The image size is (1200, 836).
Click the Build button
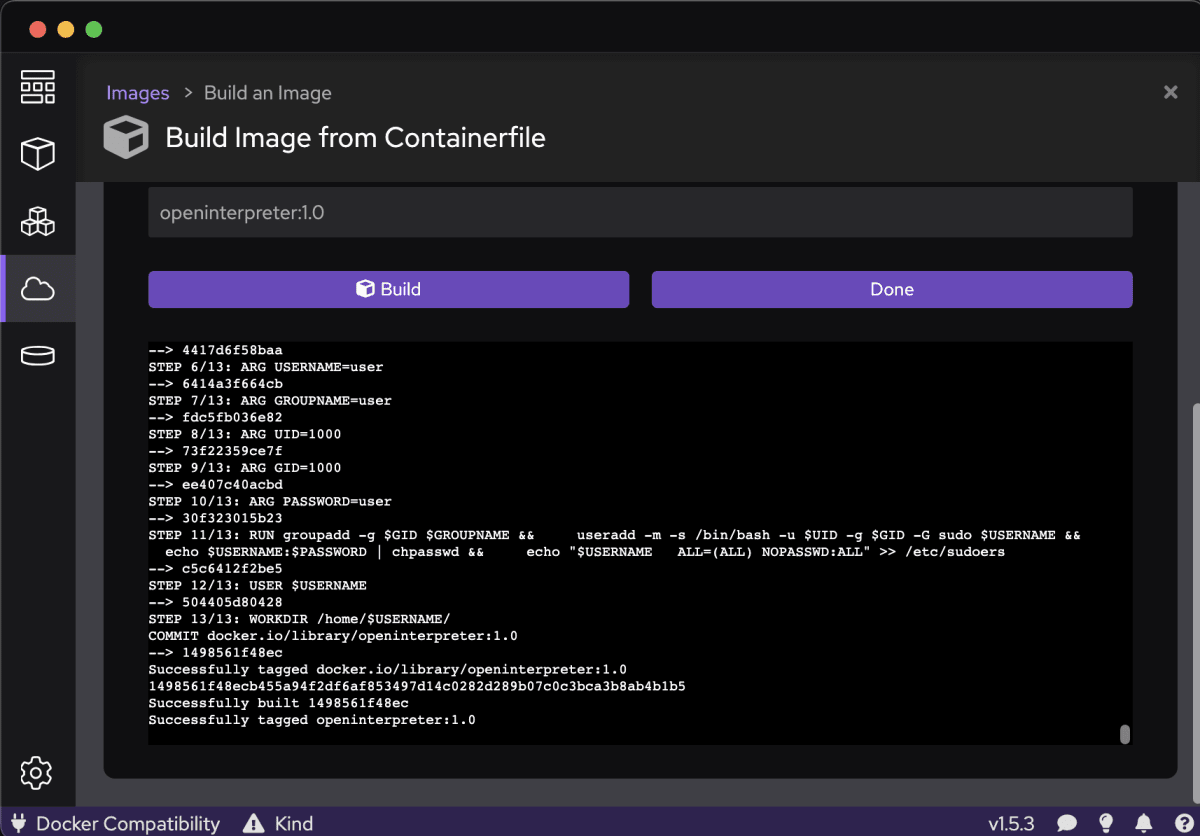pos(388,289)
